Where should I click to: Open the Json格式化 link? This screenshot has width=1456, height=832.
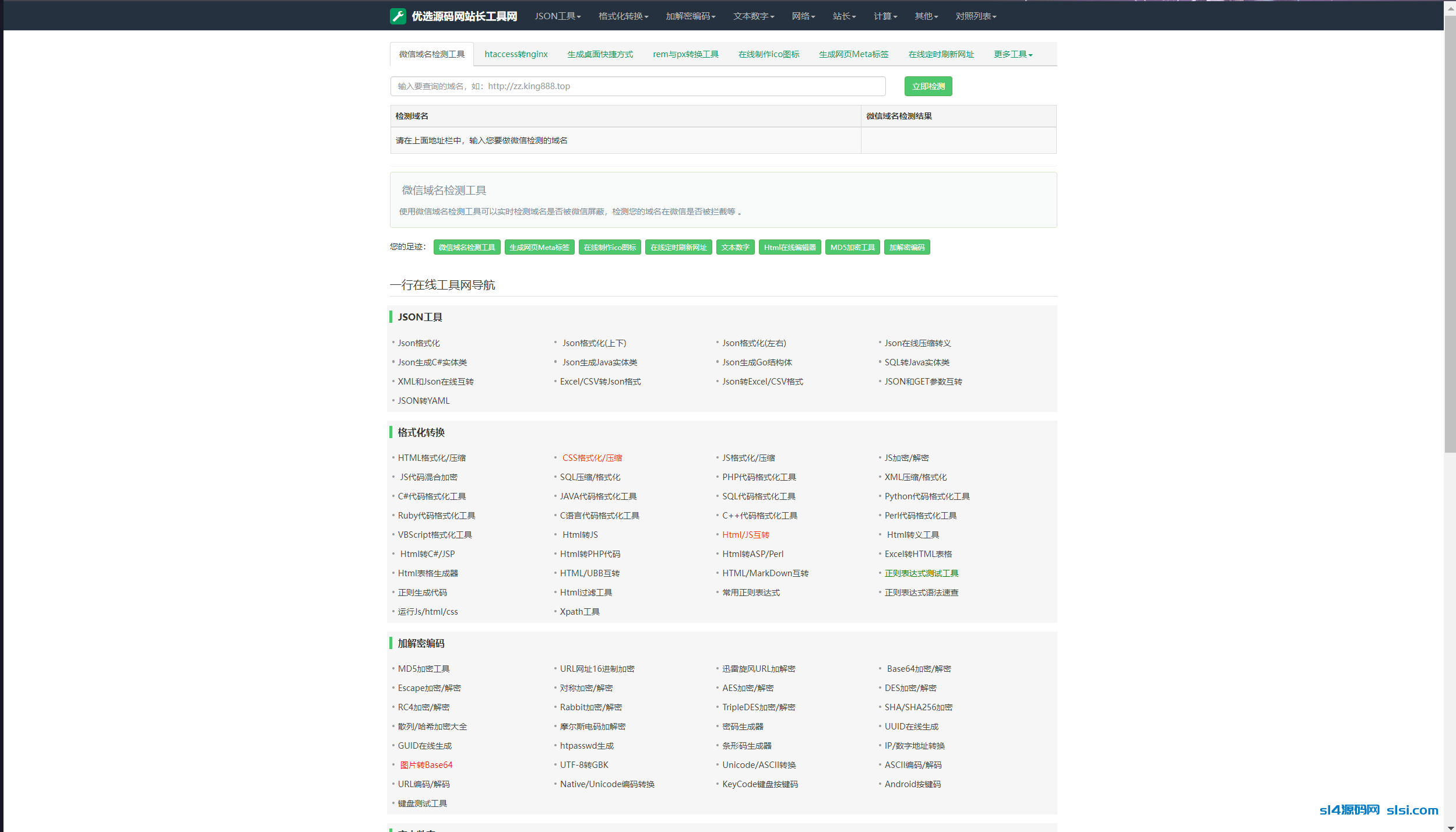click(x=418, y=343)
